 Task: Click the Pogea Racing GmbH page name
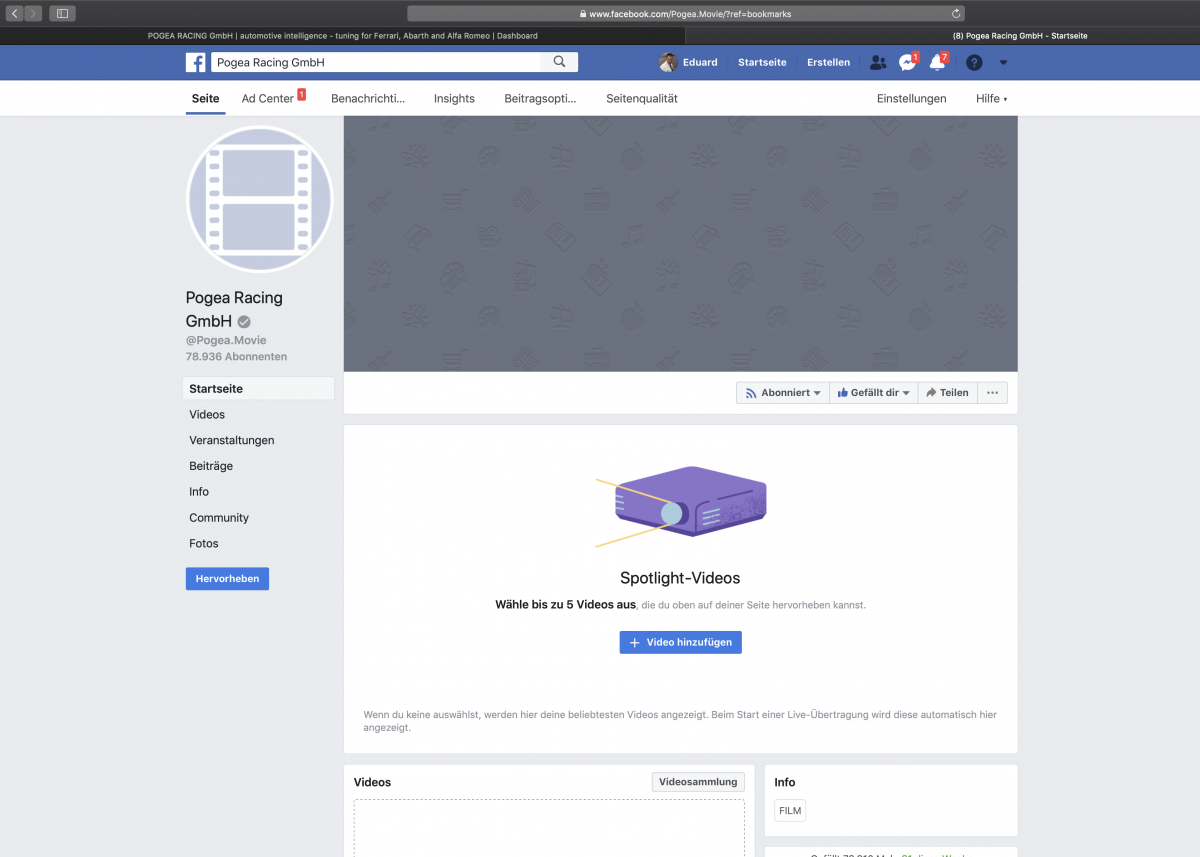(x=234, y=309)
